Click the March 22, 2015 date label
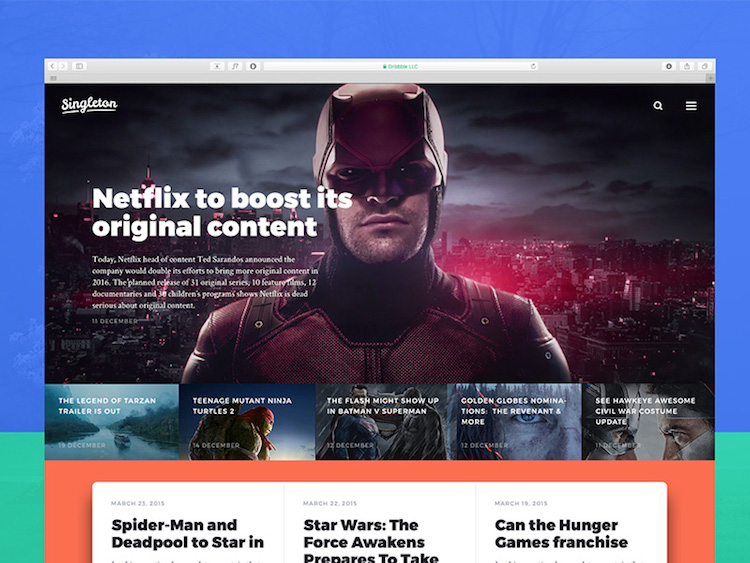Viewport: 750px width, 563px height. click(x=330, y=503)
